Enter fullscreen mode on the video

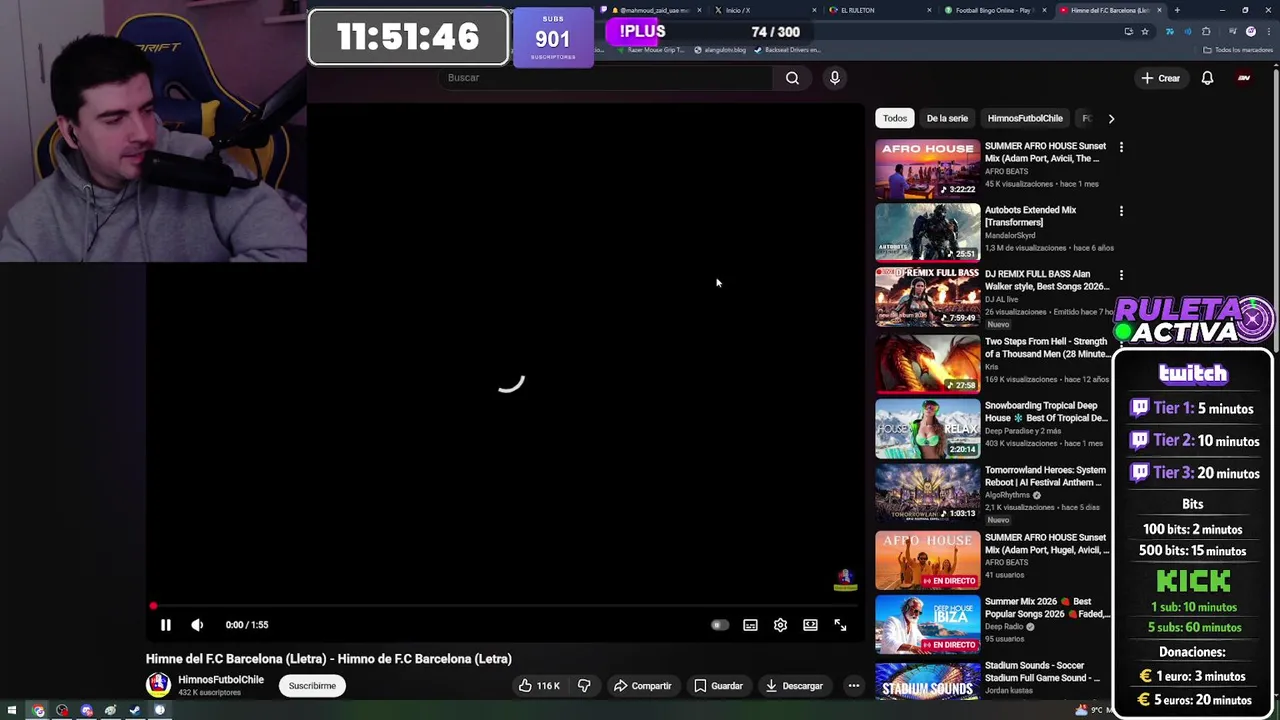click(x=840, y=625)
